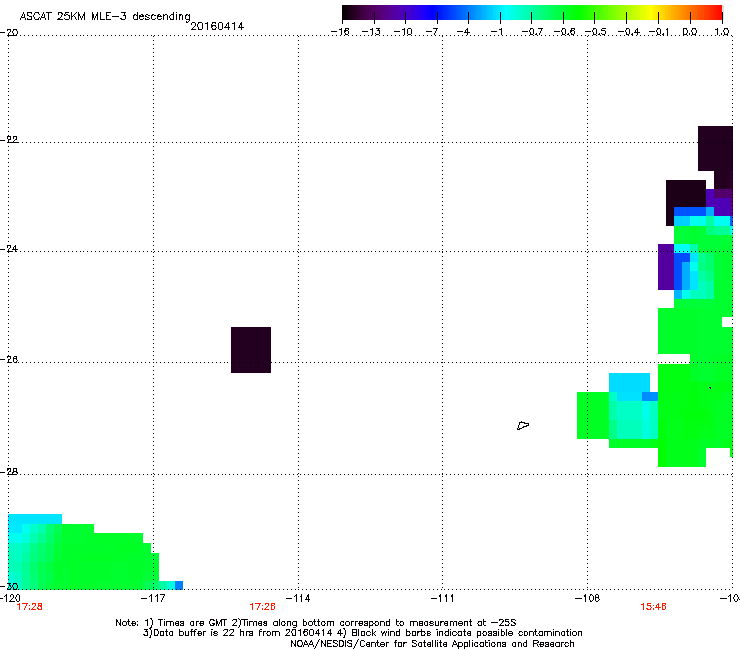Click the -117 longitude axis label
The height and width of the screenshot is (650, 740).
coord(154,598)
